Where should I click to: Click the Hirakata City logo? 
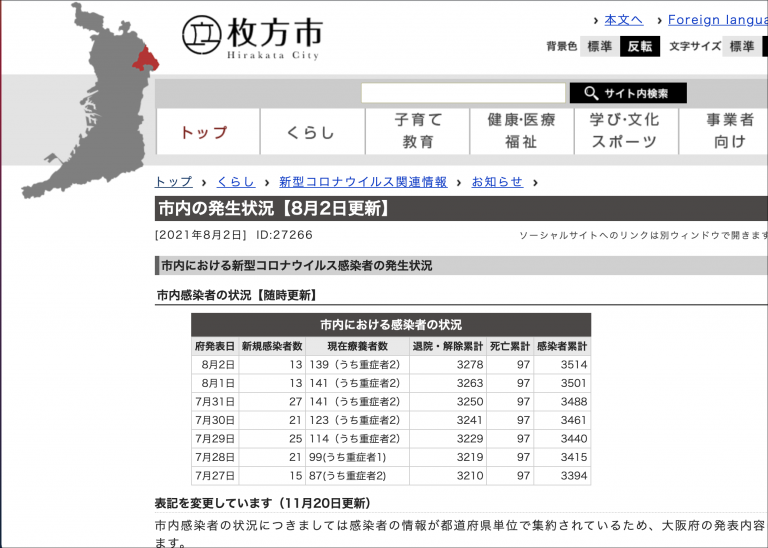coord(252,37)
